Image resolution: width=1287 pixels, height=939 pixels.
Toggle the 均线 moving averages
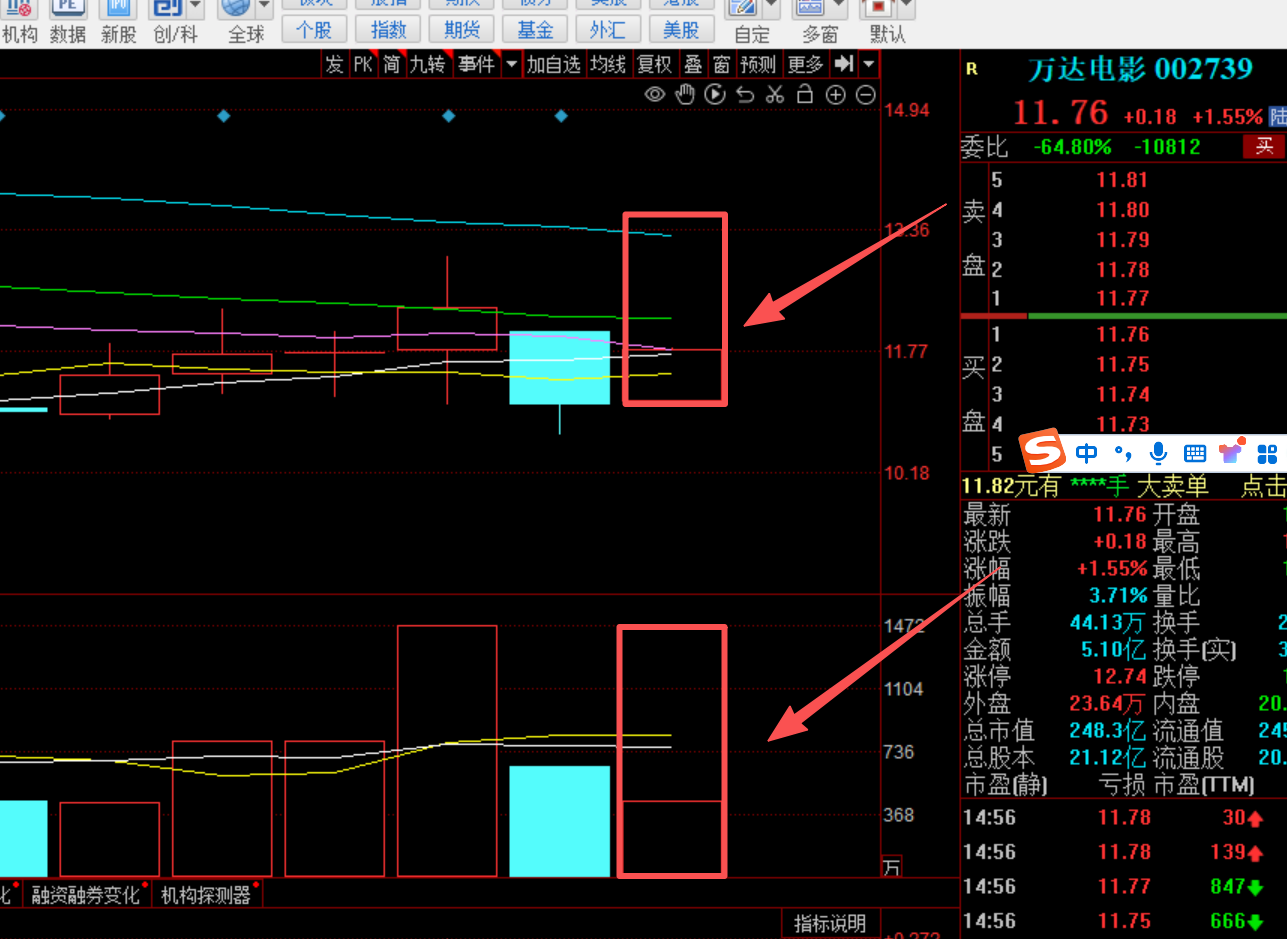tap(607, 65)
